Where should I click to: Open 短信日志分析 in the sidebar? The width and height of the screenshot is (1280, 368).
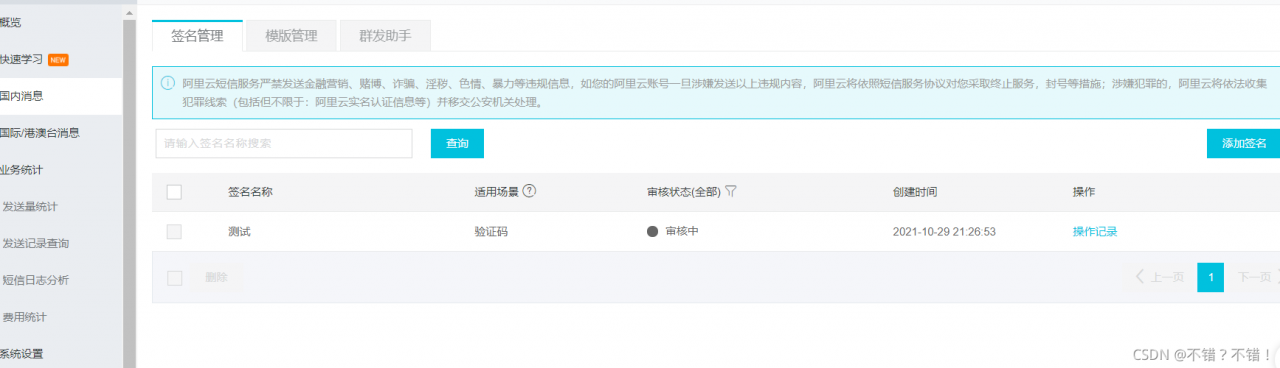pyautogui.click(x=36, y=280)
